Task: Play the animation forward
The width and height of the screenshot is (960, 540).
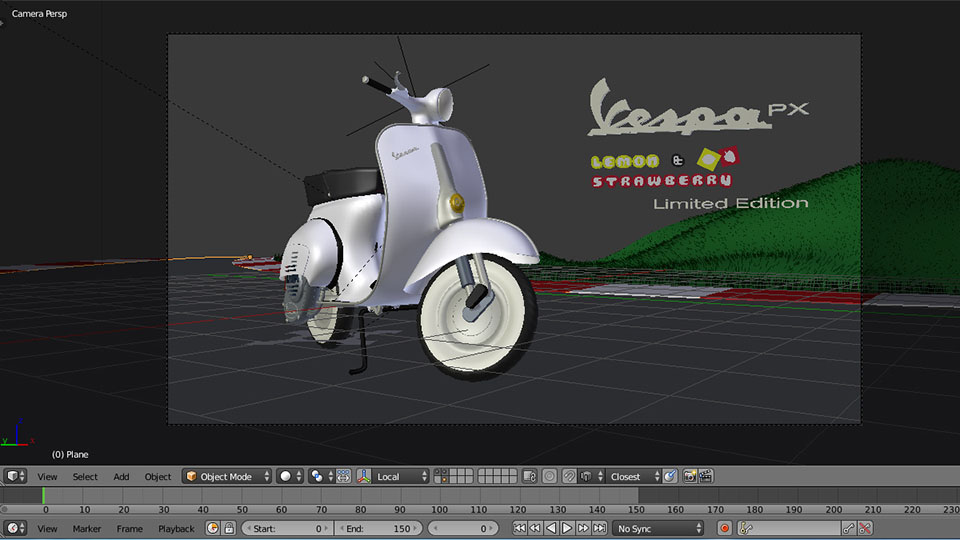Action: [x=567, y=528]
